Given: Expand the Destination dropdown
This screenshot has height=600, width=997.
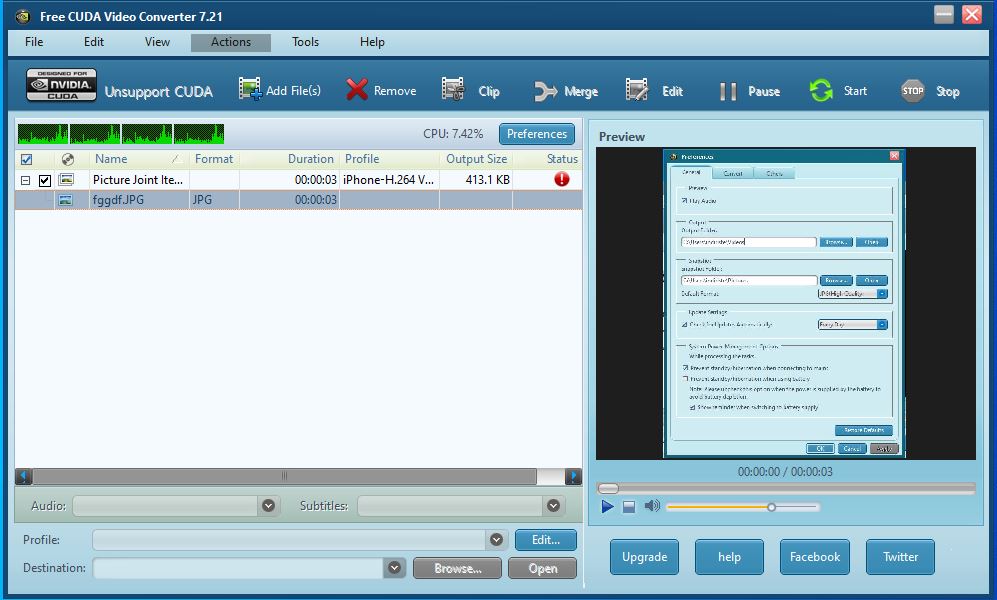Looking at the screenshot, I should (394, 568).
